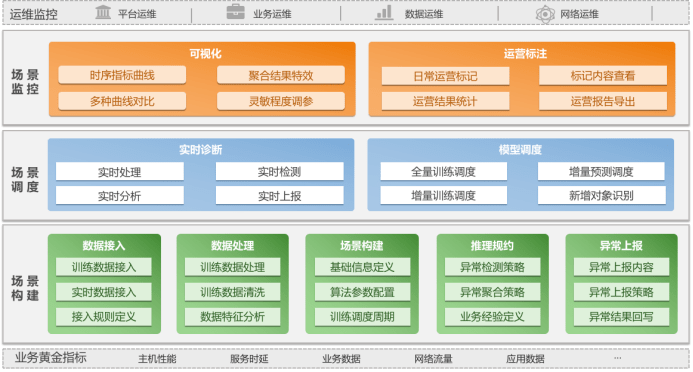693x372 pixels.
Task: Open the 时序指标曲线 box
Action: click(122, 75)
